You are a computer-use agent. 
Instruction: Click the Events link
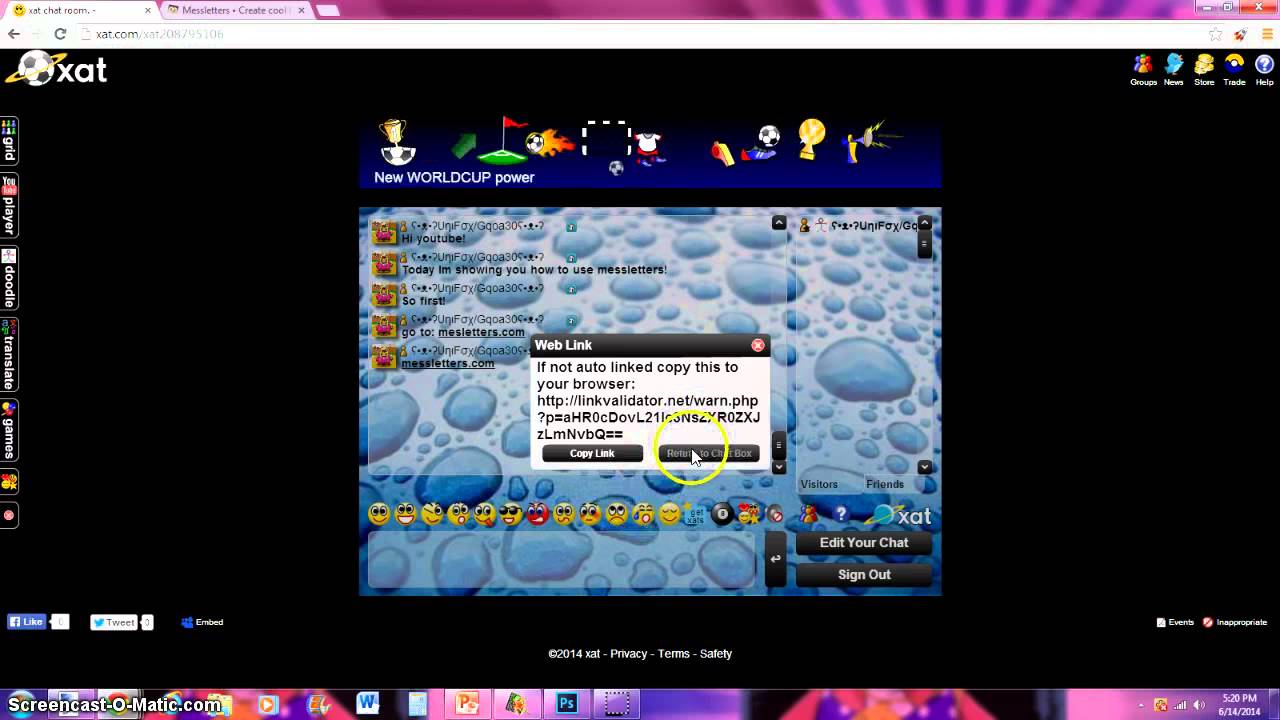pyautogui.click(x=1175, y=622)
